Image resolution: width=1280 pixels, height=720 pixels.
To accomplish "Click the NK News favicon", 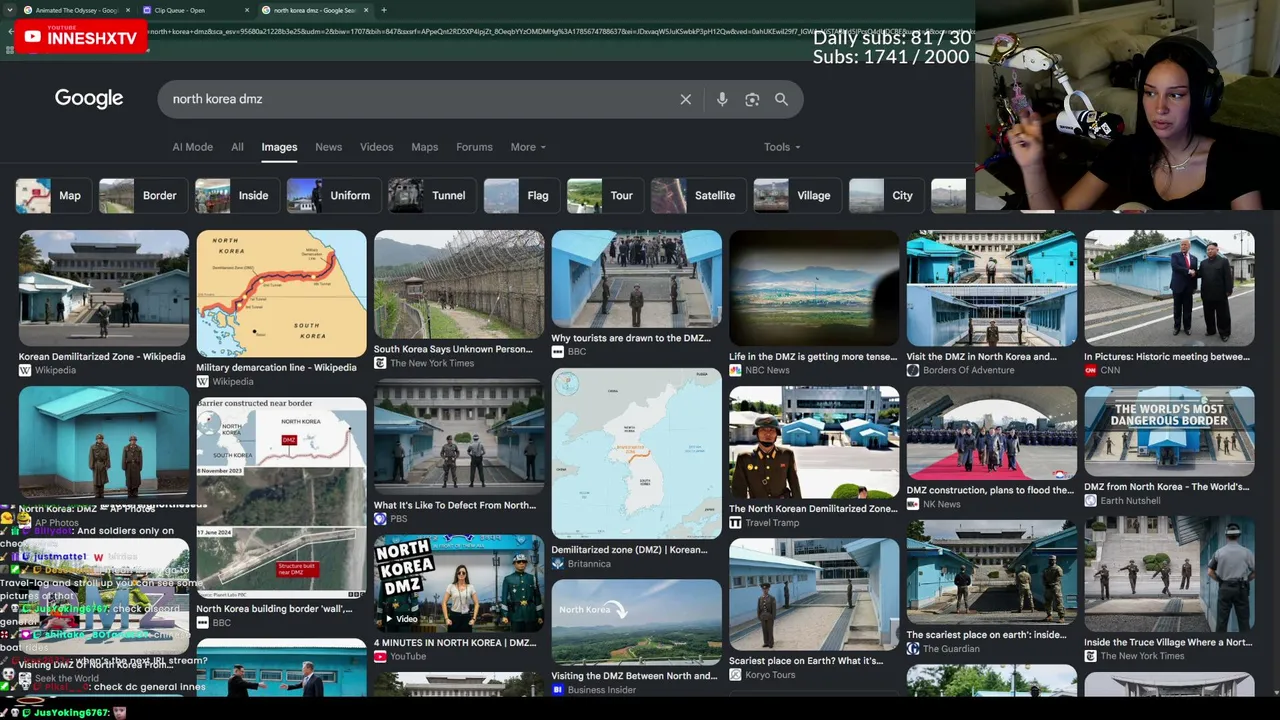I will pos(913,504).
